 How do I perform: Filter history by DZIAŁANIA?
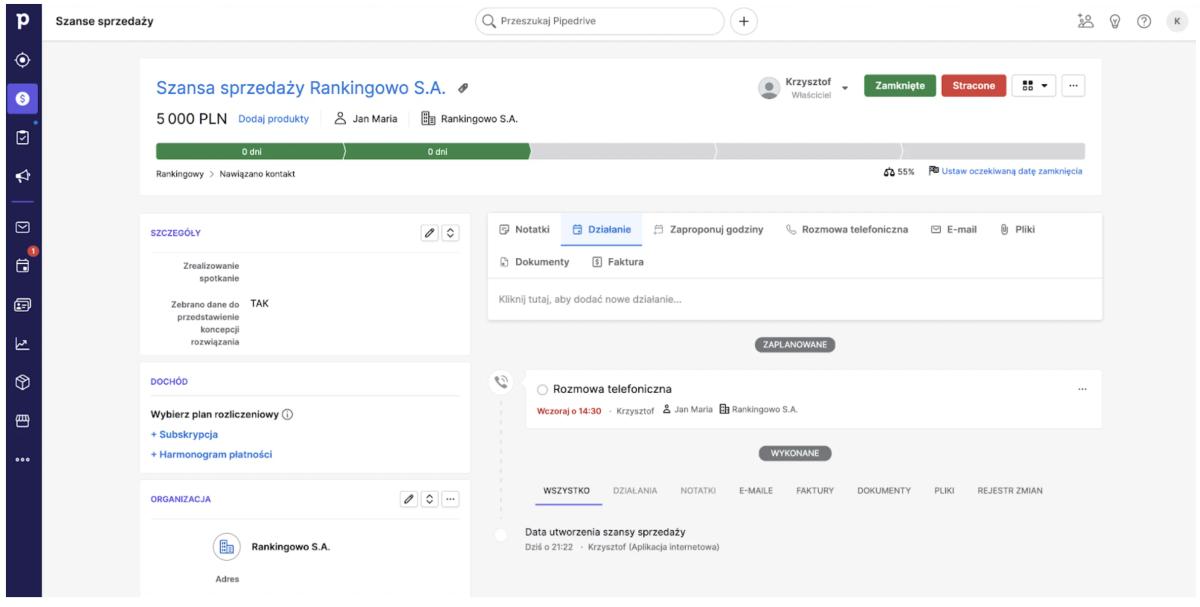[635, 490]
